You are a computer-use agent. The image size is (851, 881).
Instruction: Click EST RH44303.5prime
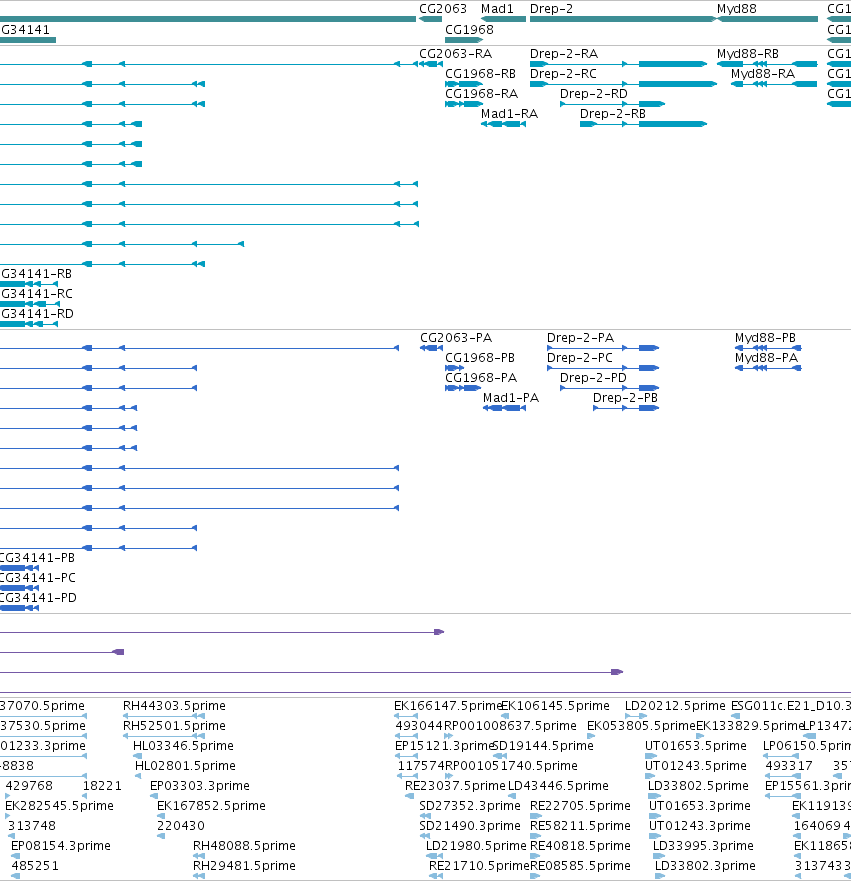click(x=174, y=706)
